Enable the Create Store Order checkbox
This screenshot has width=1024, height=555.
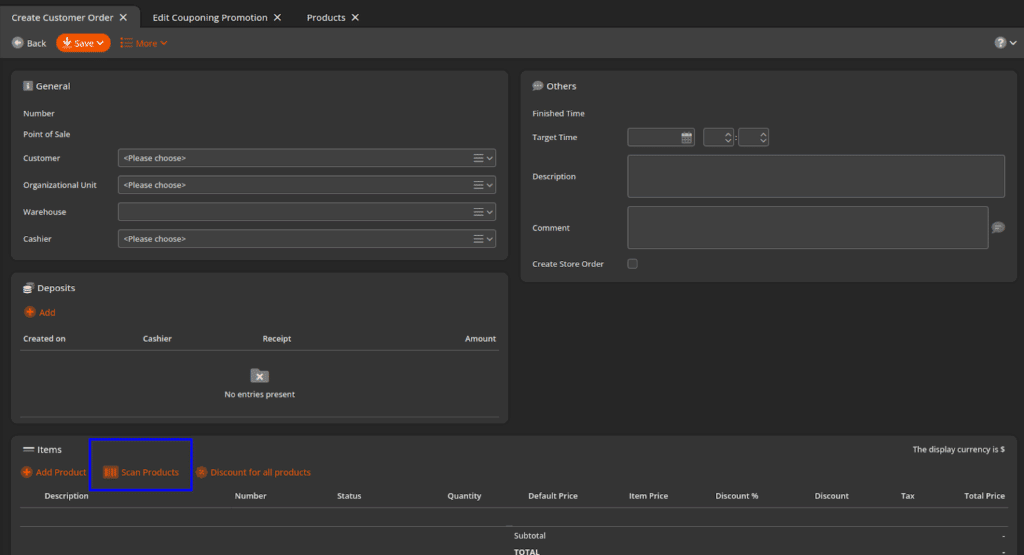pos(632,264)
